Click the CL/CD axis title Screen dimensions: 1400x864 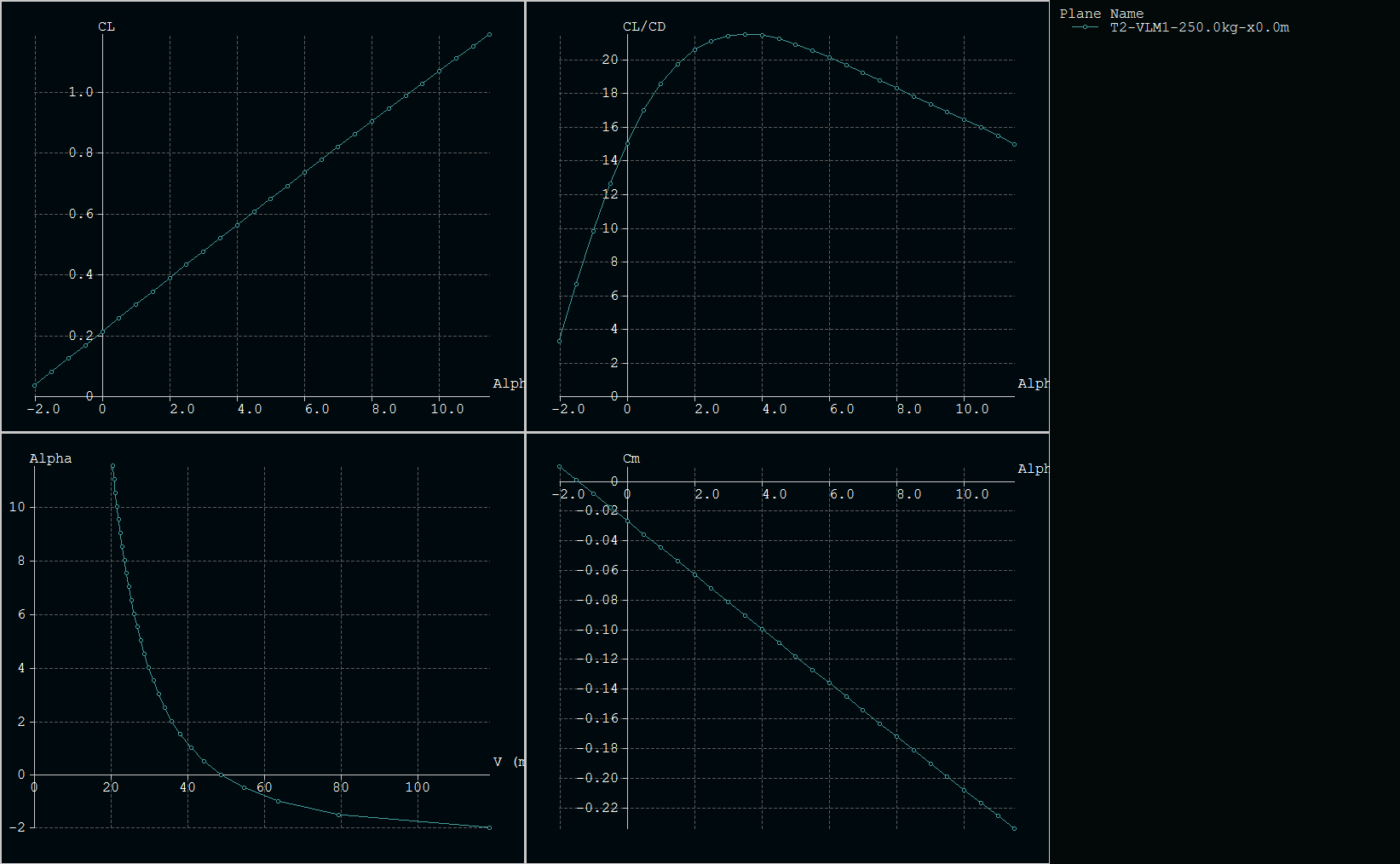[644, 26]
